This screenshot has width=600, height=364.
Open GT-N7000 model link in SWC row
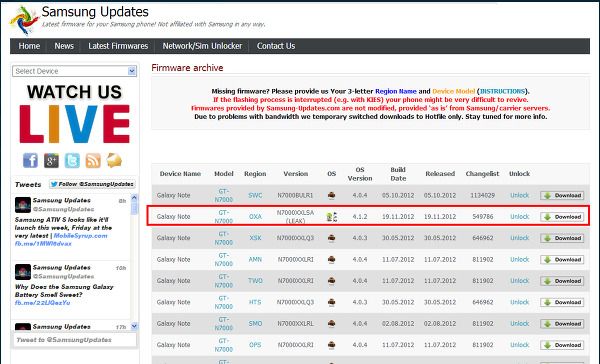coord(223,195)
